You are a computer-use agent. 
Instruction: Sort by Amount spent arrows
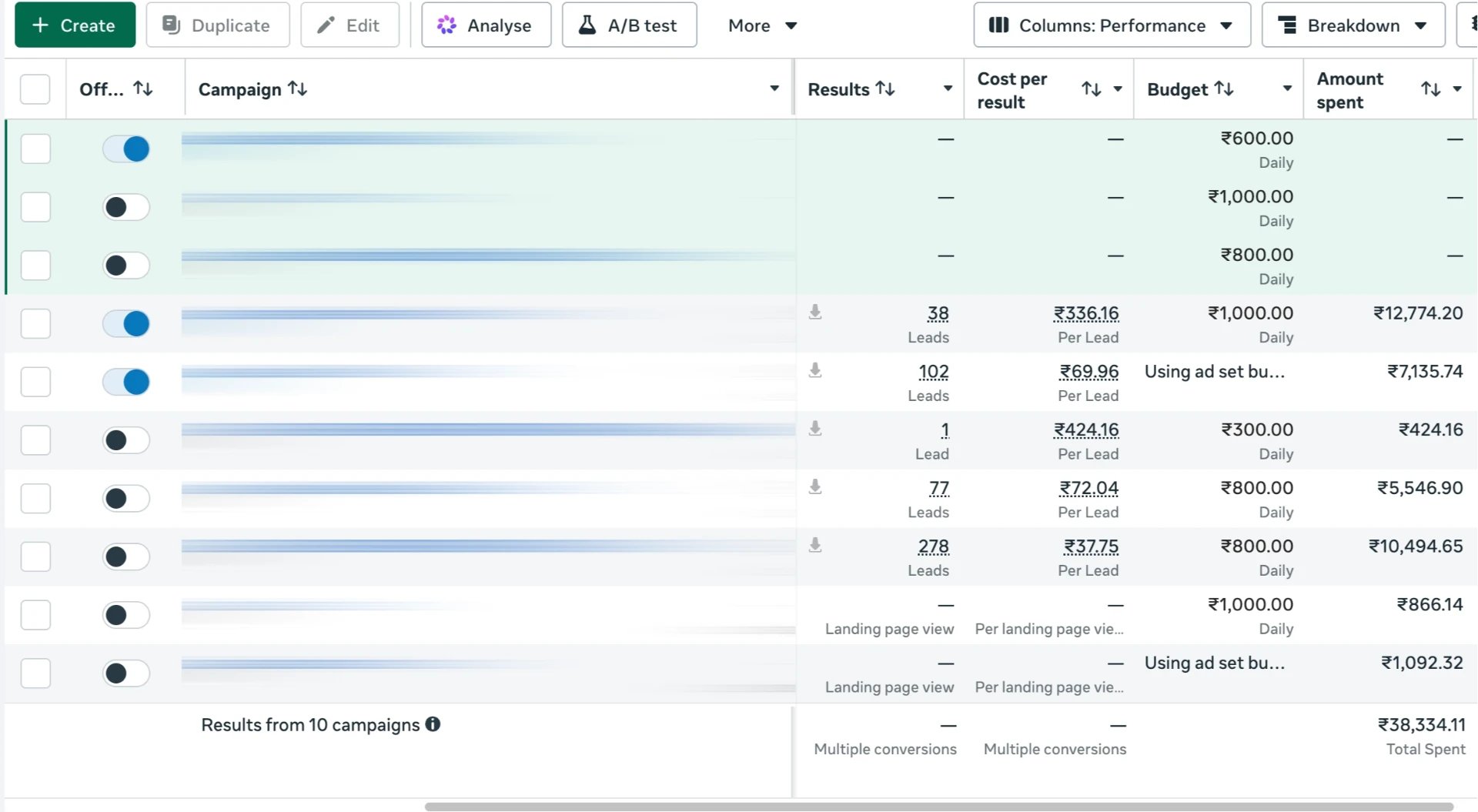(1431, 89)
